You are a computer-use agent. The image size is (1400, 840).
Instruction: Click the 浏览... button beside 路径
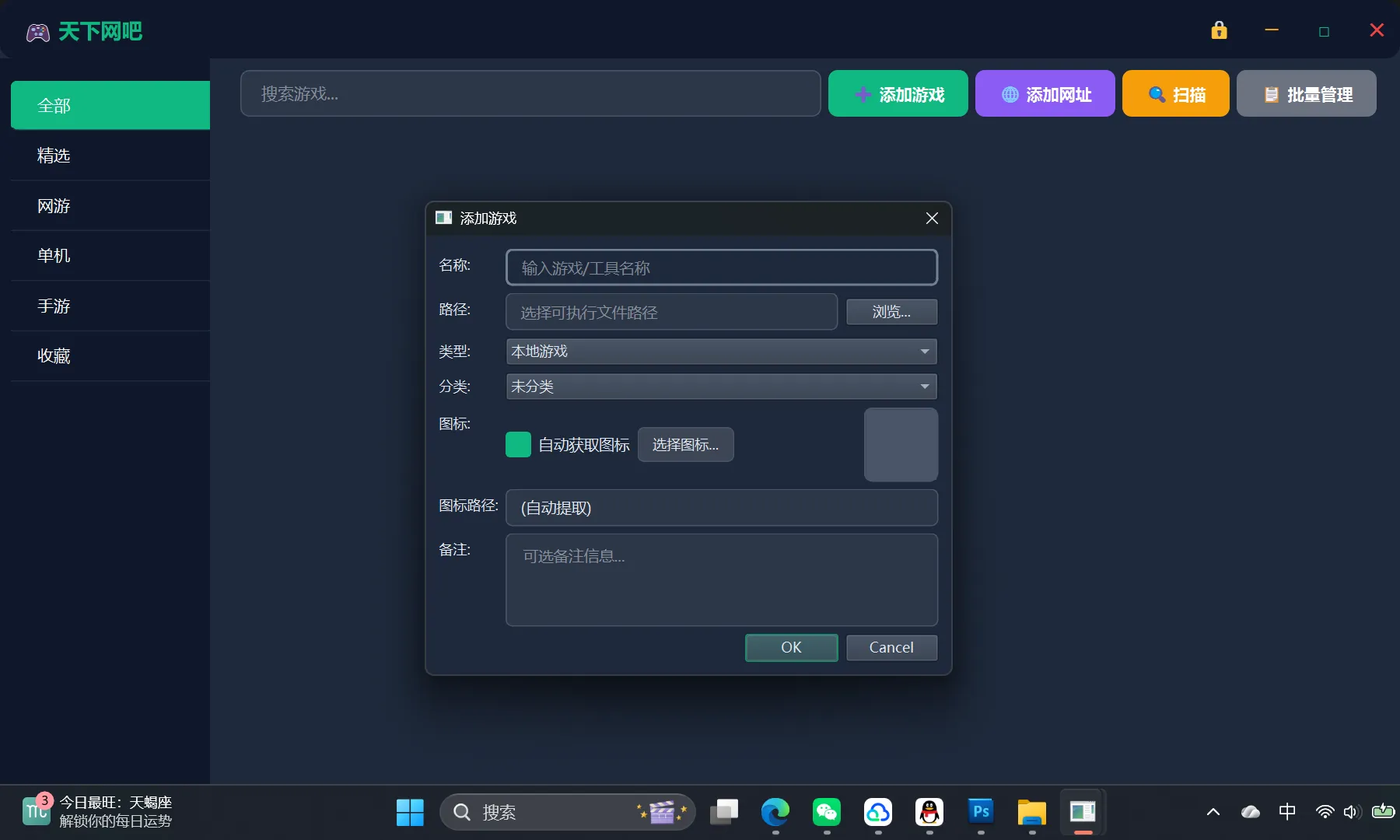(x=891, y=311)
